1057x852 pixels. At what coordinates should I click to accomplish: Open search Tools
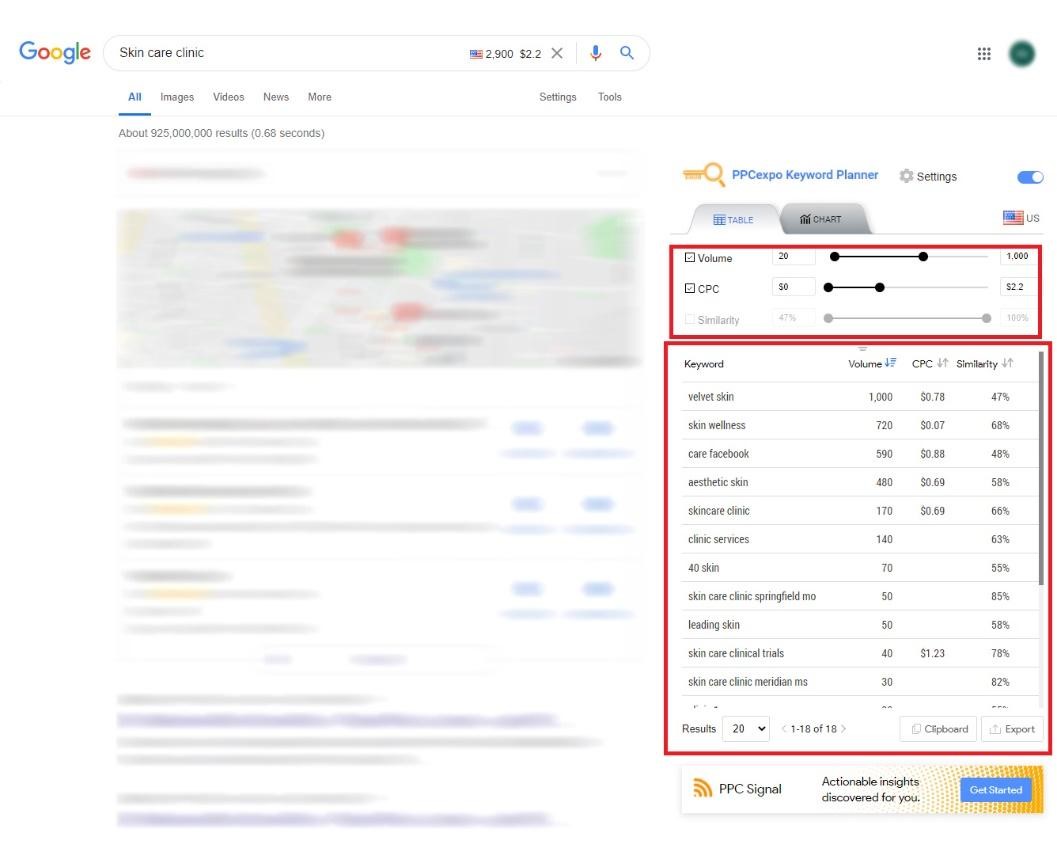point(609,97)
